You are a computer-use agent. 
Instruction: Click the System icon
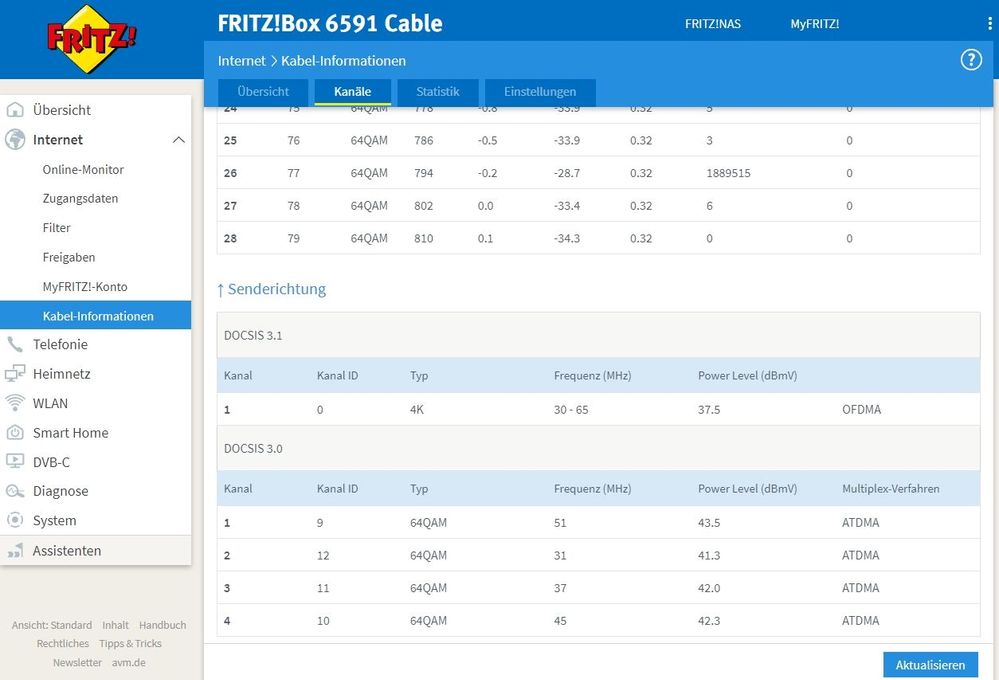tap(15, 520)
